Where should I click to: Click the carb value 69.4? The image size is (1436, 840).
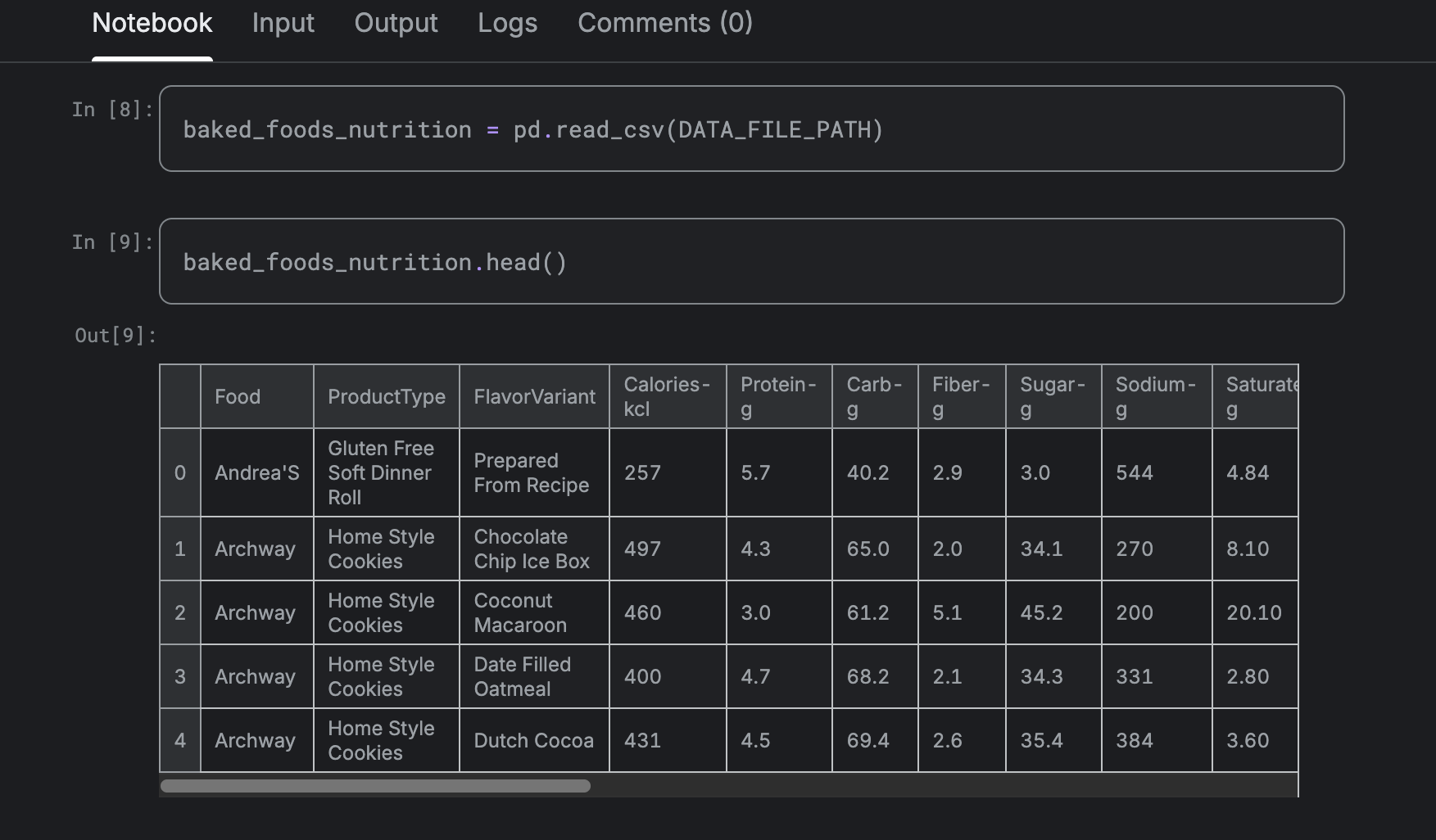point(875,740)
